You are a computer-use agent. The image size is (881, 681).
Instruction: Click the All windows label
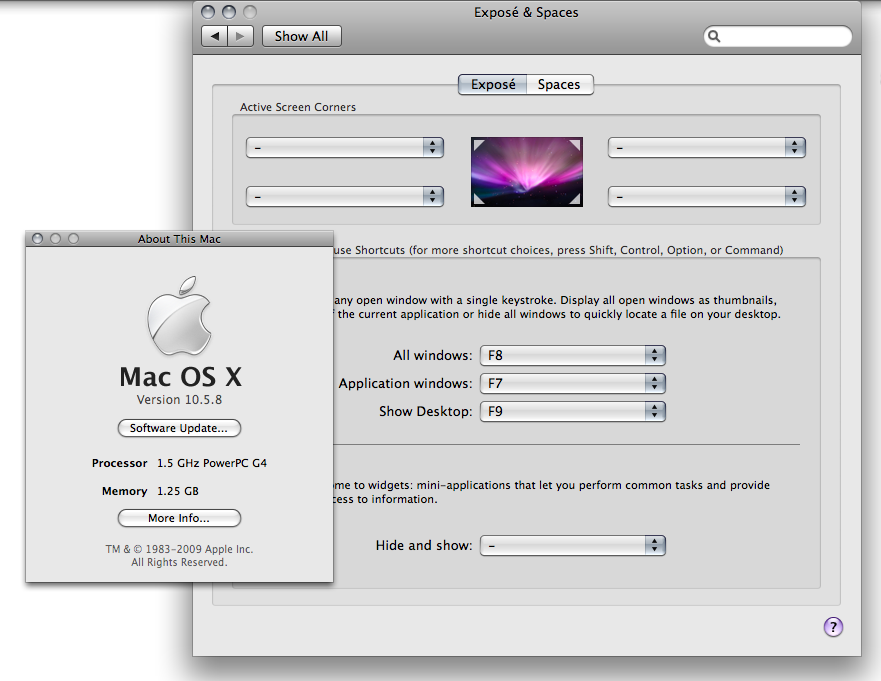coord(433,355)
